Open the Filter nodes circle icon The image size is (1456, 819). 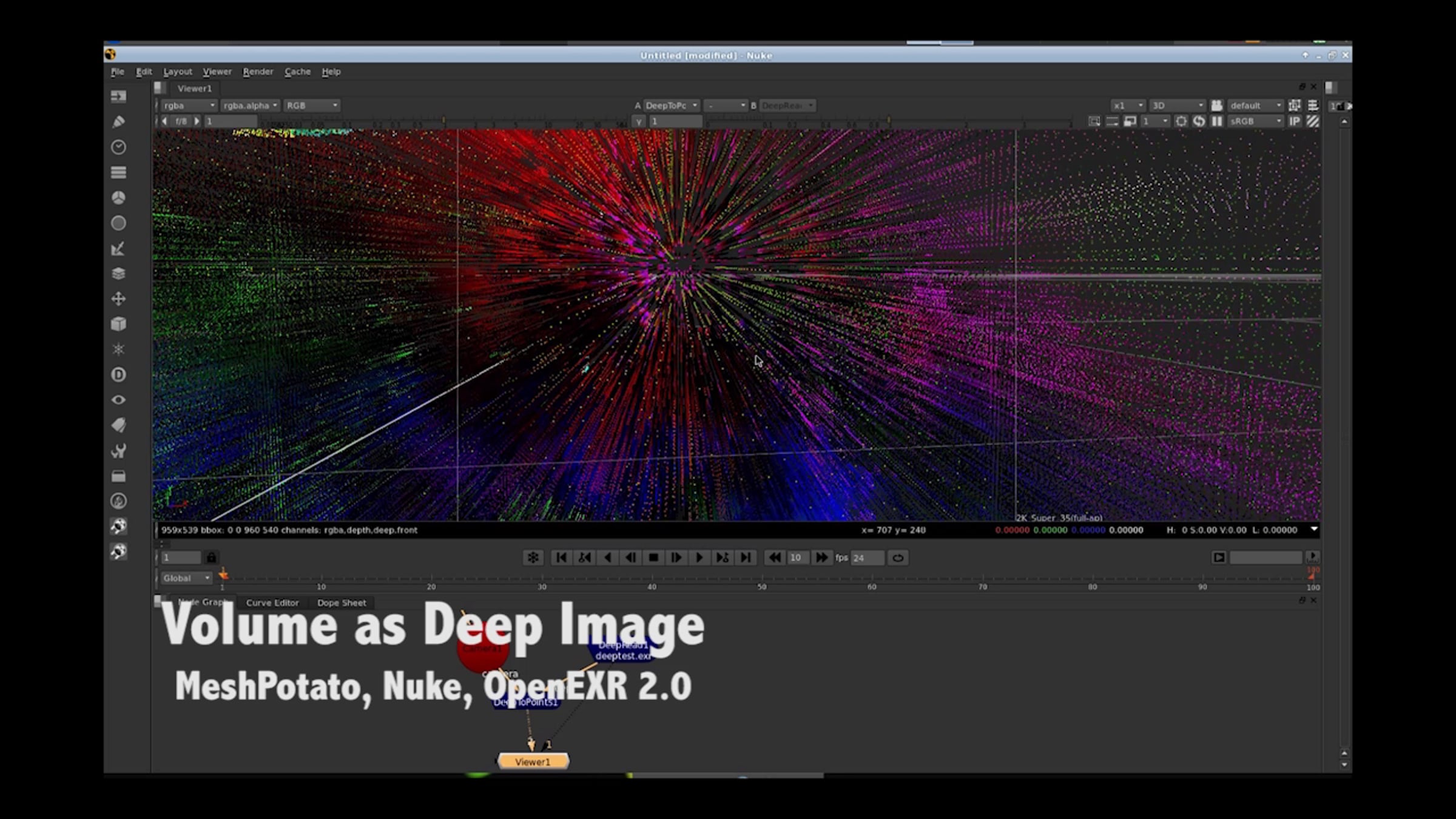[118, 223]
